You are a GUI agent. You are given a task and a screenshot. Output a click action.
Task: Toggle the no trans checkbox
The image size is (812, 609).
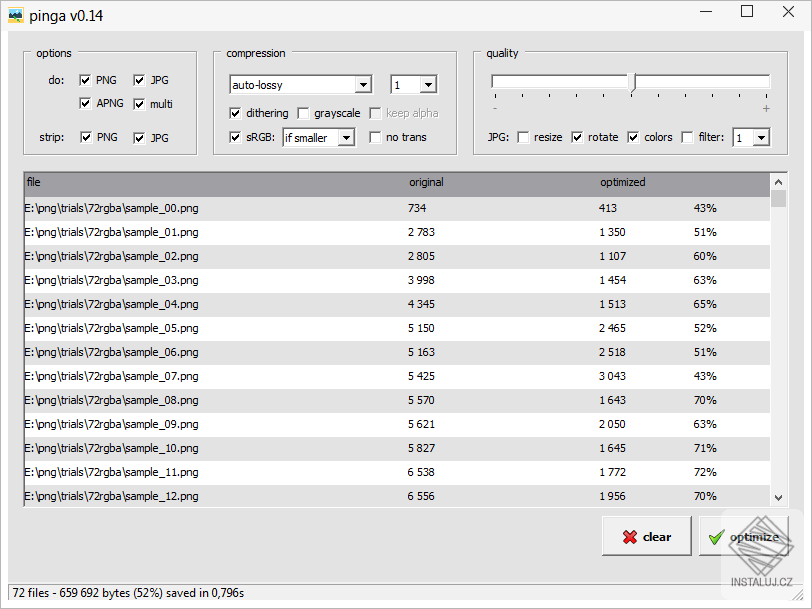pos(376,137)
